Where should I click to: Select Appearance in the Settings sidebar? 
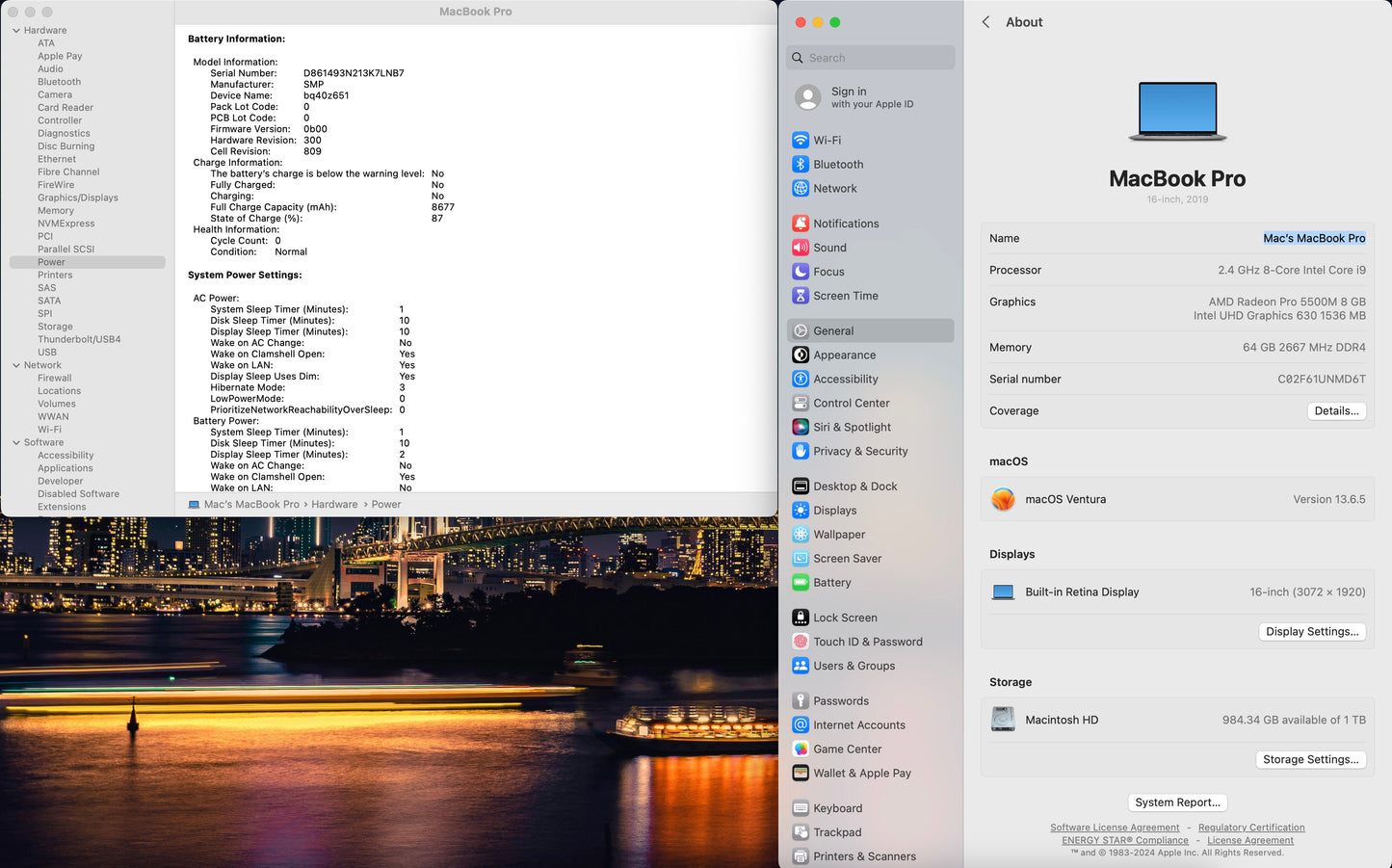844,355
